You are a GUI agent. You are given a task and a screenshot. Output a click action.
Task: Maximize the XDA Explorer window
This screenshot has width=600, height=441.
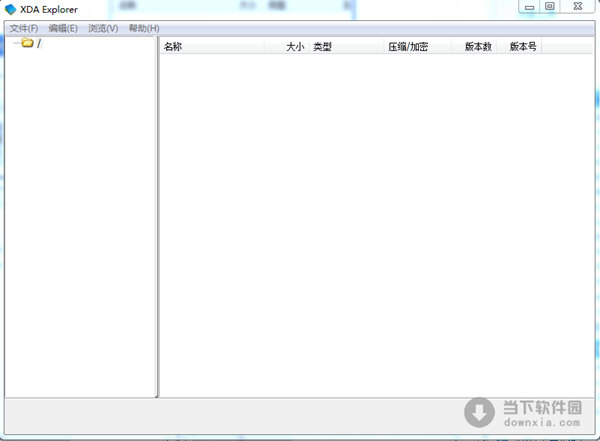click(549, 6)
